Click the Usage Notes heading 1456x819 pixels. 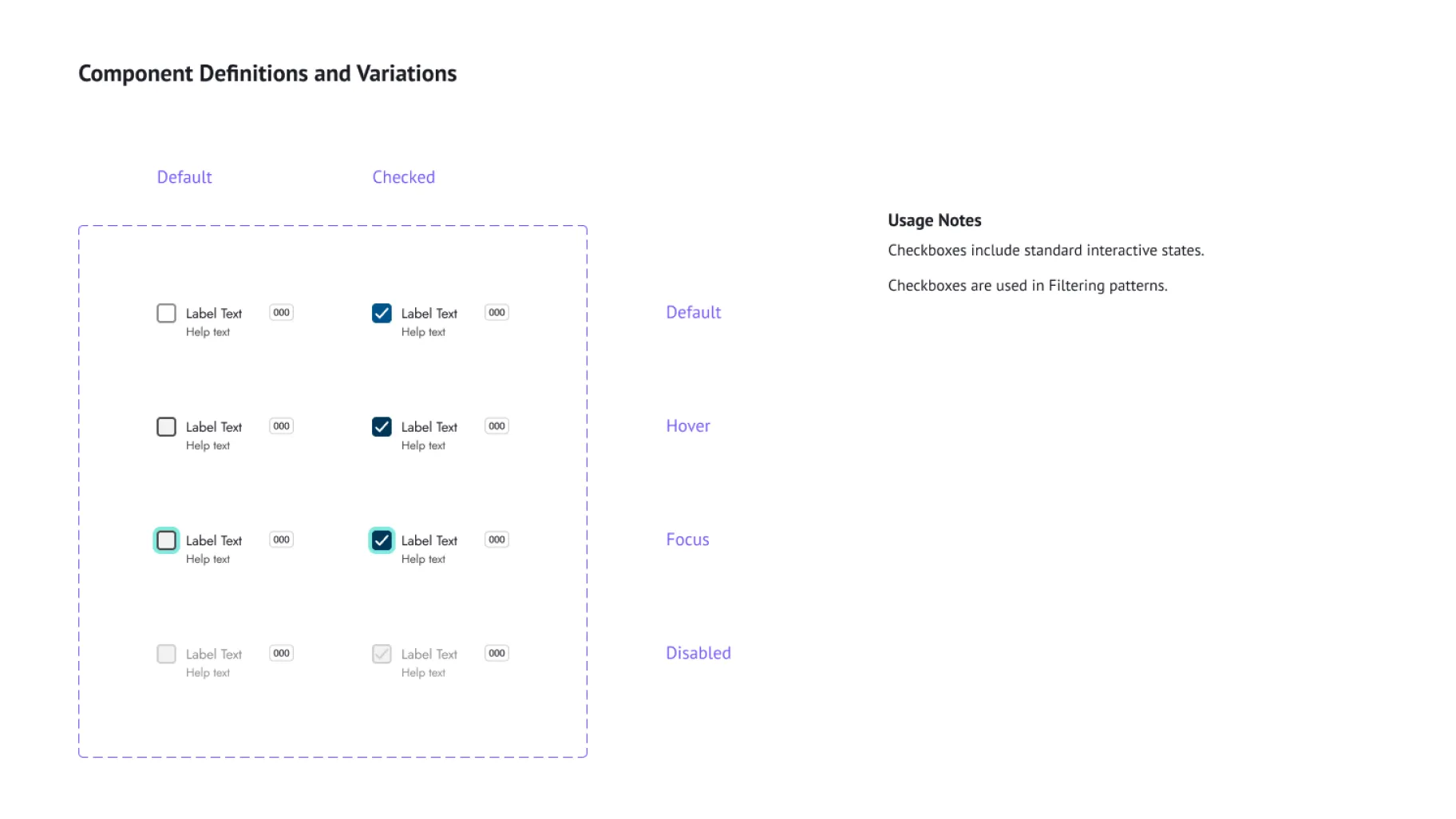pos(934,220)
